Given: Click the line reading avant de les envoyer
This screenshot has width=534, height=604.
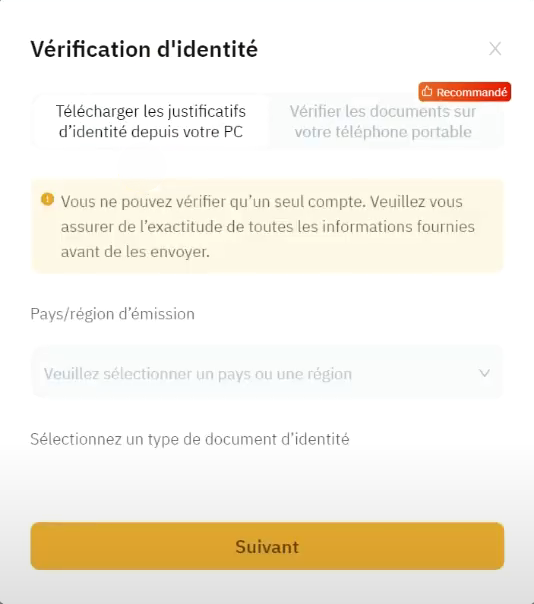Looking at the screenshot, I should 135,252.
